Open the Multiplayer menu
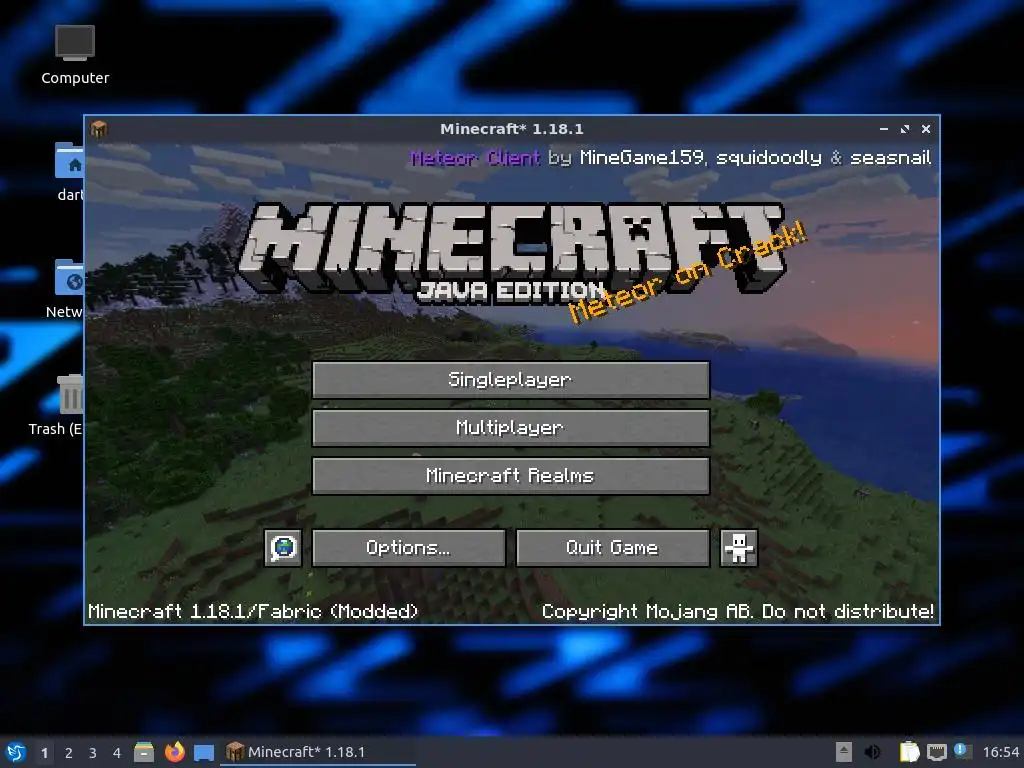This screenshot has height=768, width=1024. click(511, 428)
